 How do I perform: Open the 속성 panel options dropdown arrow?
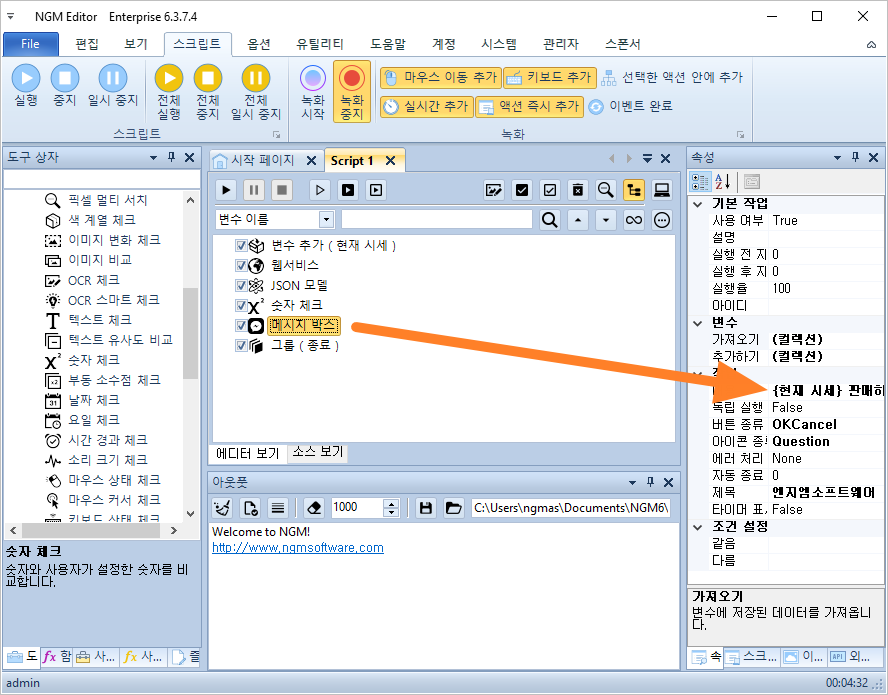[837, 157]
